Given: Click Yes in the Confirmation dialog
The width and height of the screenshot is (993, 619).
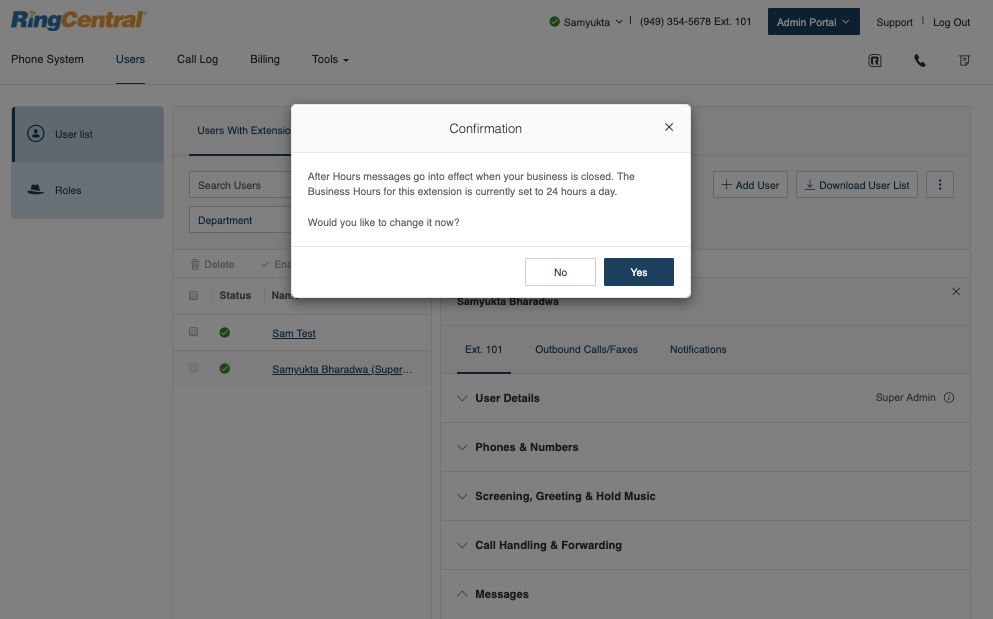Looking at the screenshot, I should [638, 271].
